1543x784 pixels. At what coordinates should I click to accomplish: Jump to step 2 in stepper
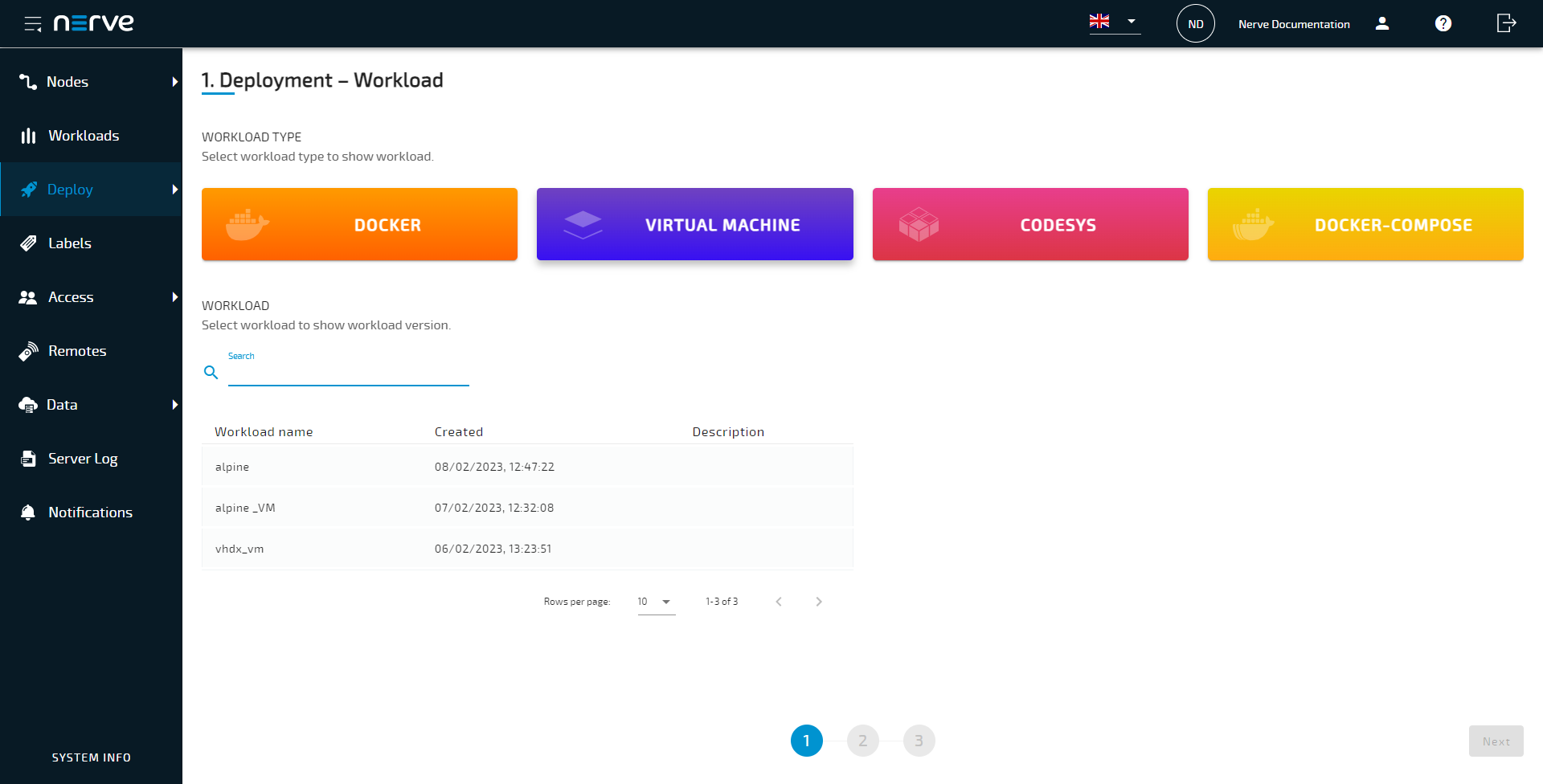862,741
